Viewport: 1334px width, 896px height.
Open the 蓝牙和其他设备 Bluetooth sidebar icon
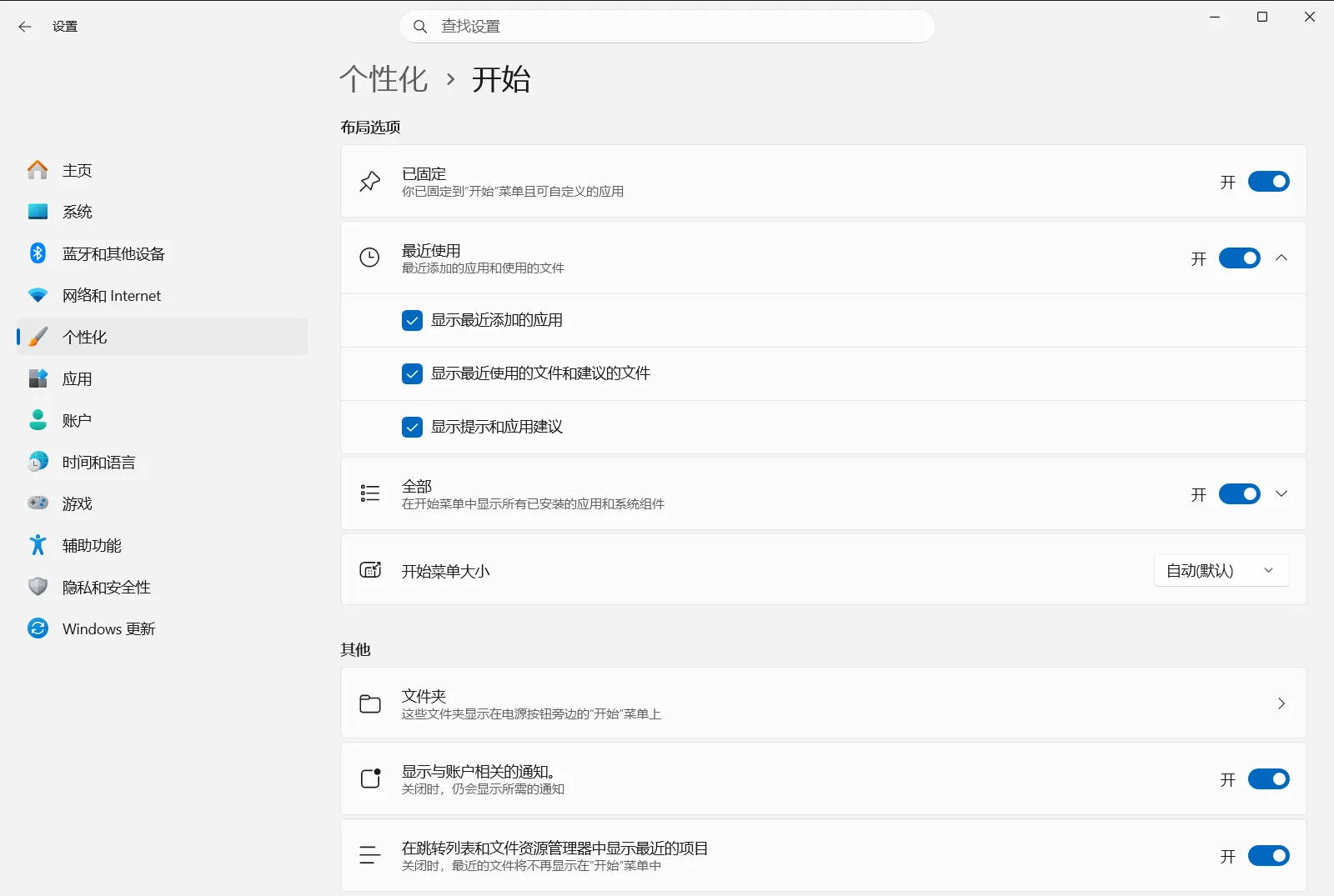tap(38, 253)
